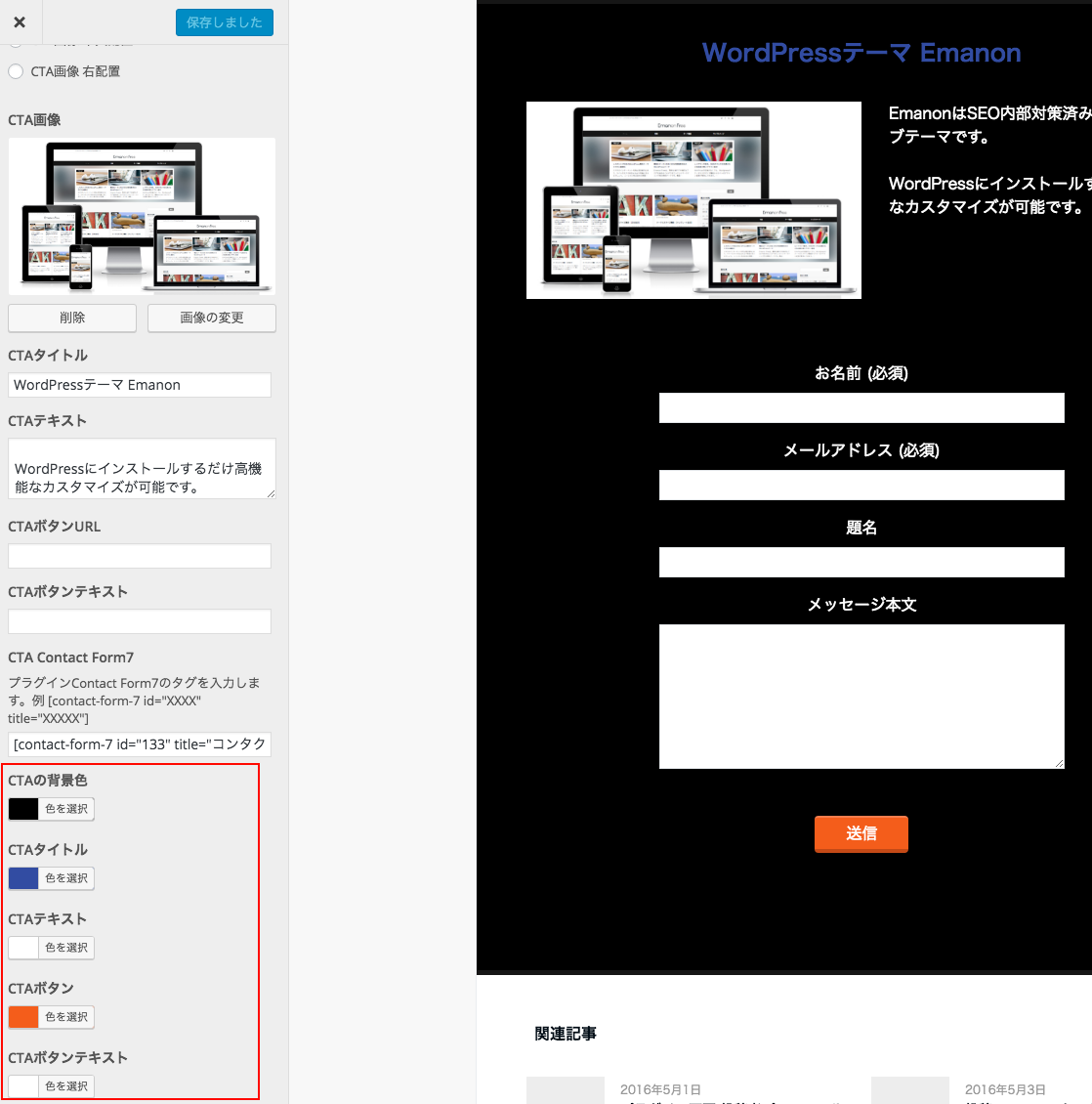Open the white CTAテキスト color swatch
The image size is (1092, 1104).
tap(23, 948)
